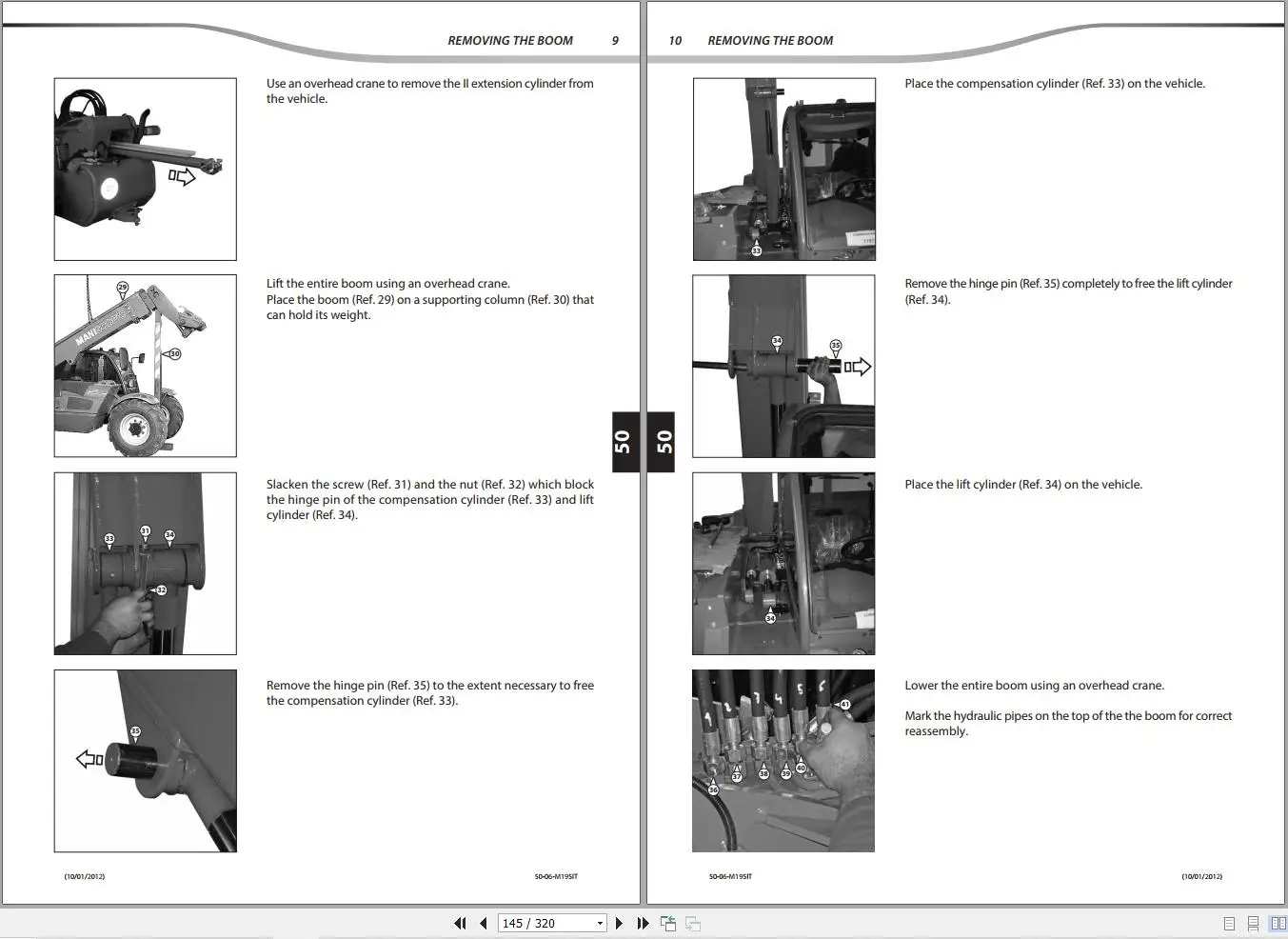Click the image of hinge pin pulled from lift cylinder

(783, 367)
